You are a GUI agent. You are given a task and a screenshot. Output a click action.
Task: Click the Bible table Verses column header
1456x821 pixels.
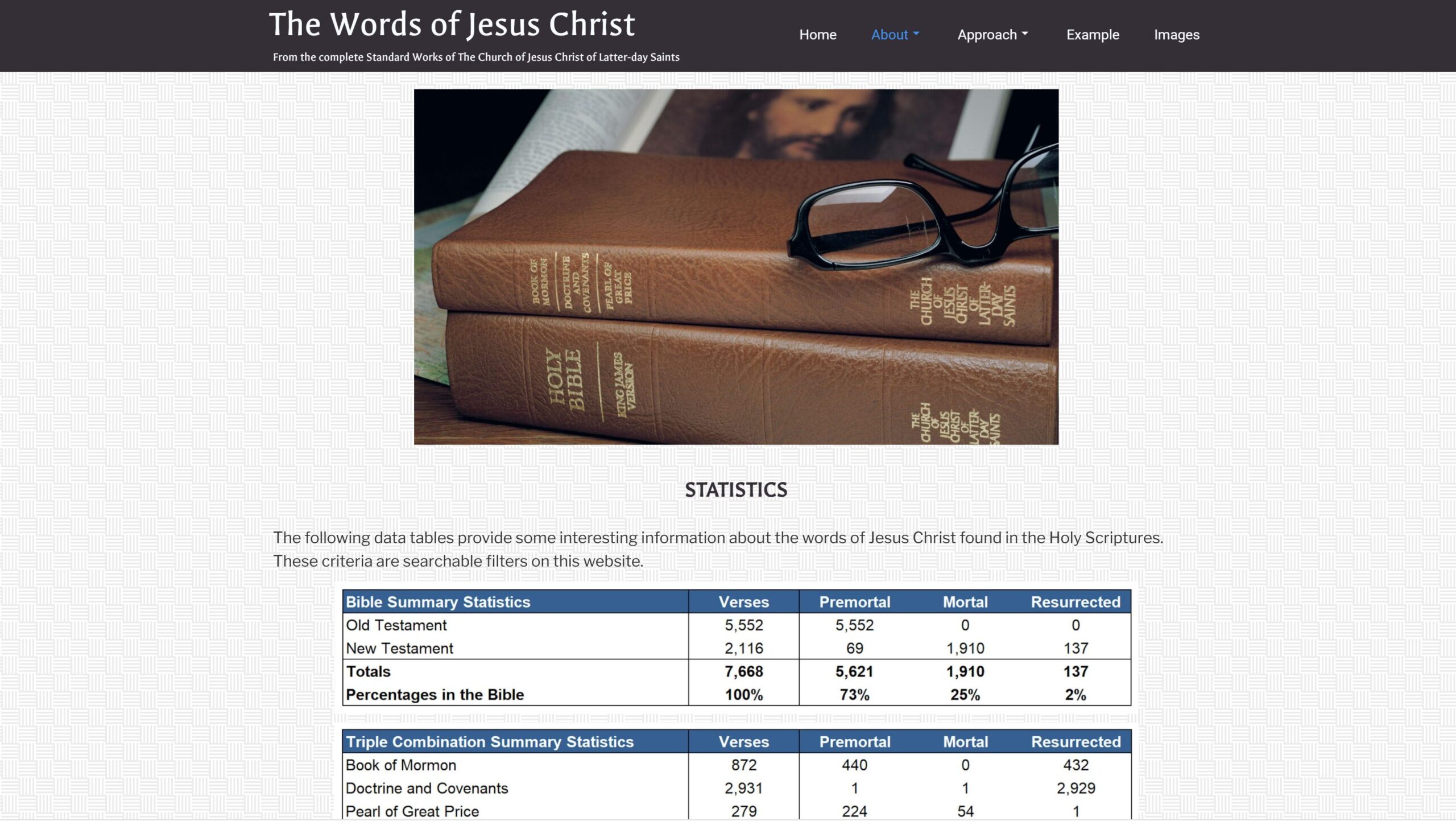coord(743,602)
